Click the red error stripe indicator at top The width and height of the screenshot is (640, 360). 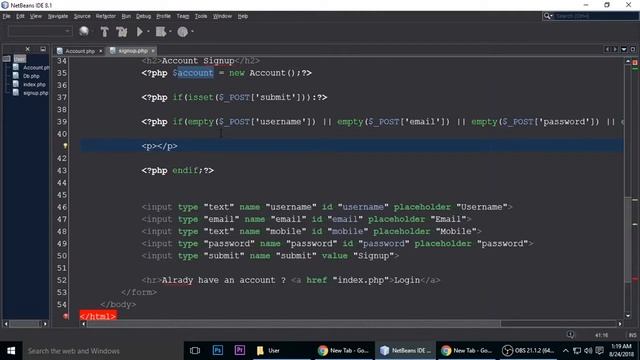635,62
